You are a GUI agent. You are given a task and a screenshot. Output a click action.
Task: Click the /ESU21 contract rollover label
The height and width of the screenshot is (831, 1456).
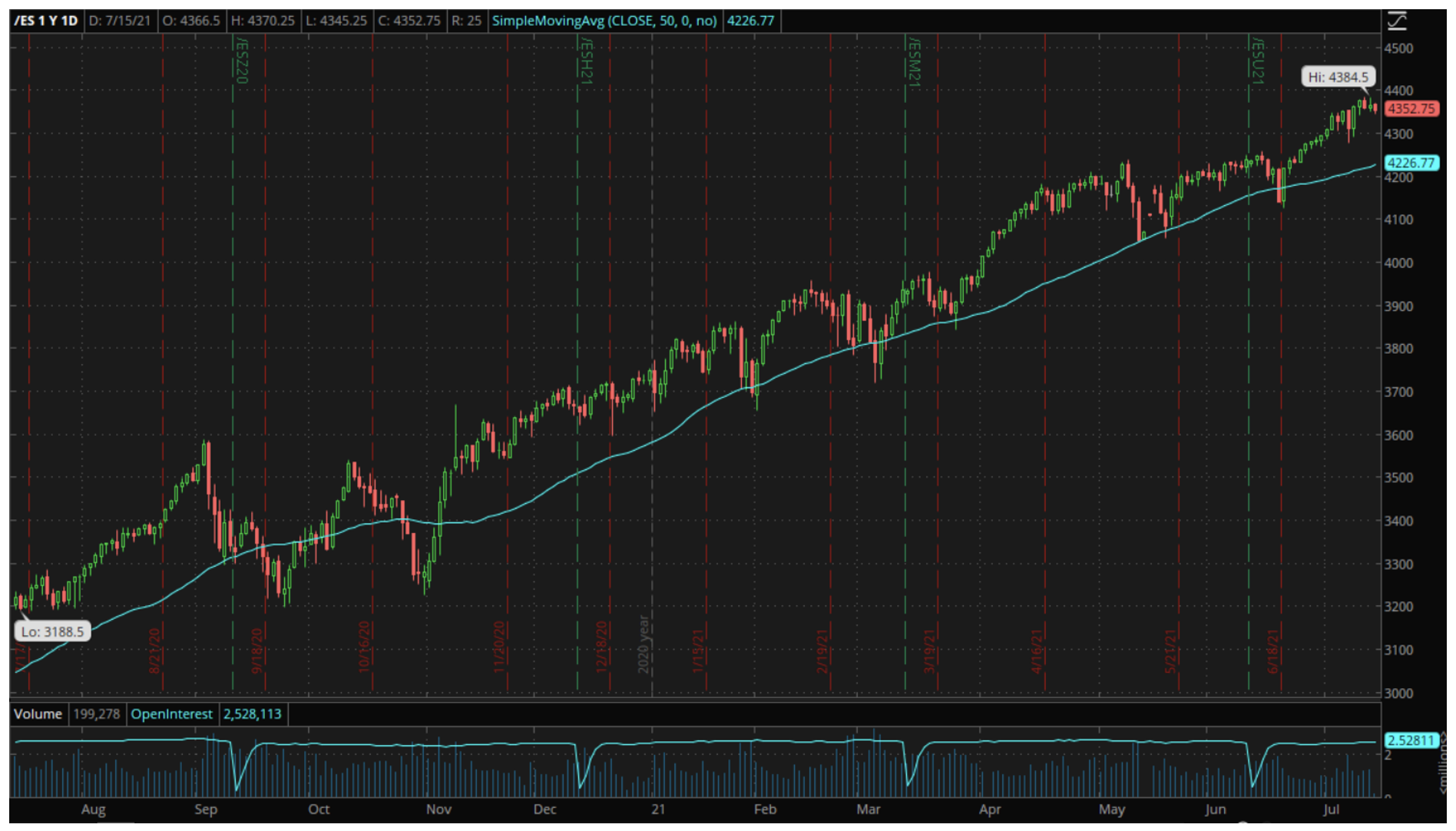click(x=1257, y=60)
